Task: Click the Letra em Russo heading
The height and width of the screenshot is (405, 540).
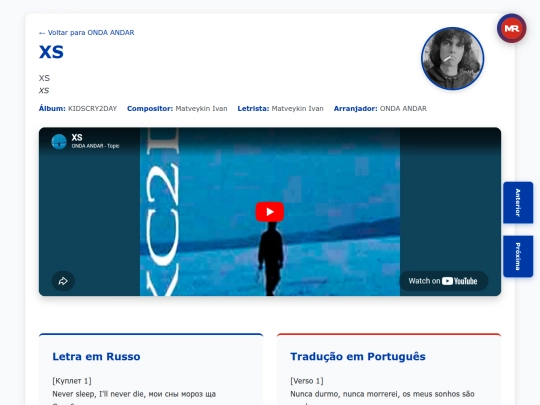Action: (x=96, y=356)
